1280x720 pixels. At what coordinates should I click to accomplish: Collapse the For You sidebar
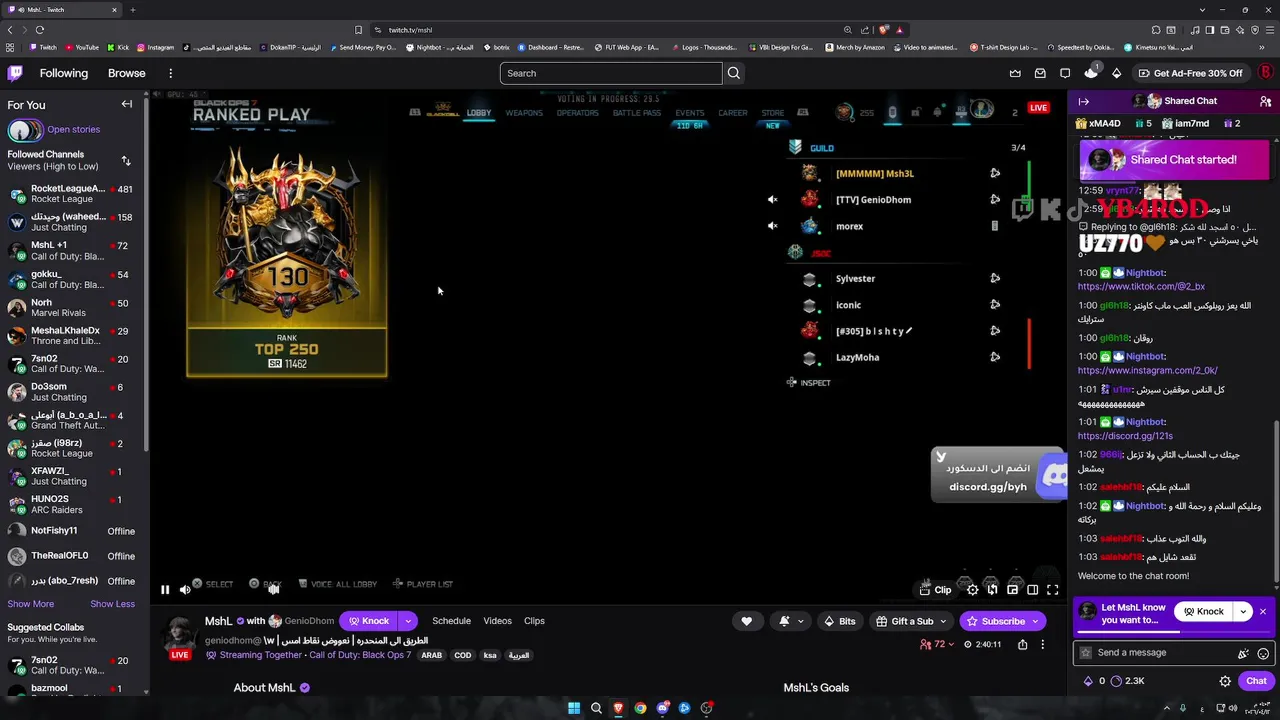[x=127, y=104]
